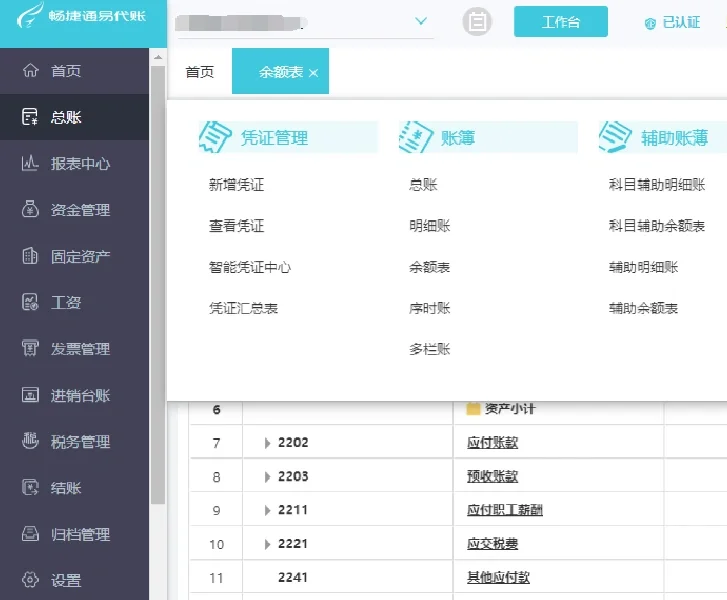Click the 应付账款 account link
The image size is (727, 600).
(x=492, y=442)
